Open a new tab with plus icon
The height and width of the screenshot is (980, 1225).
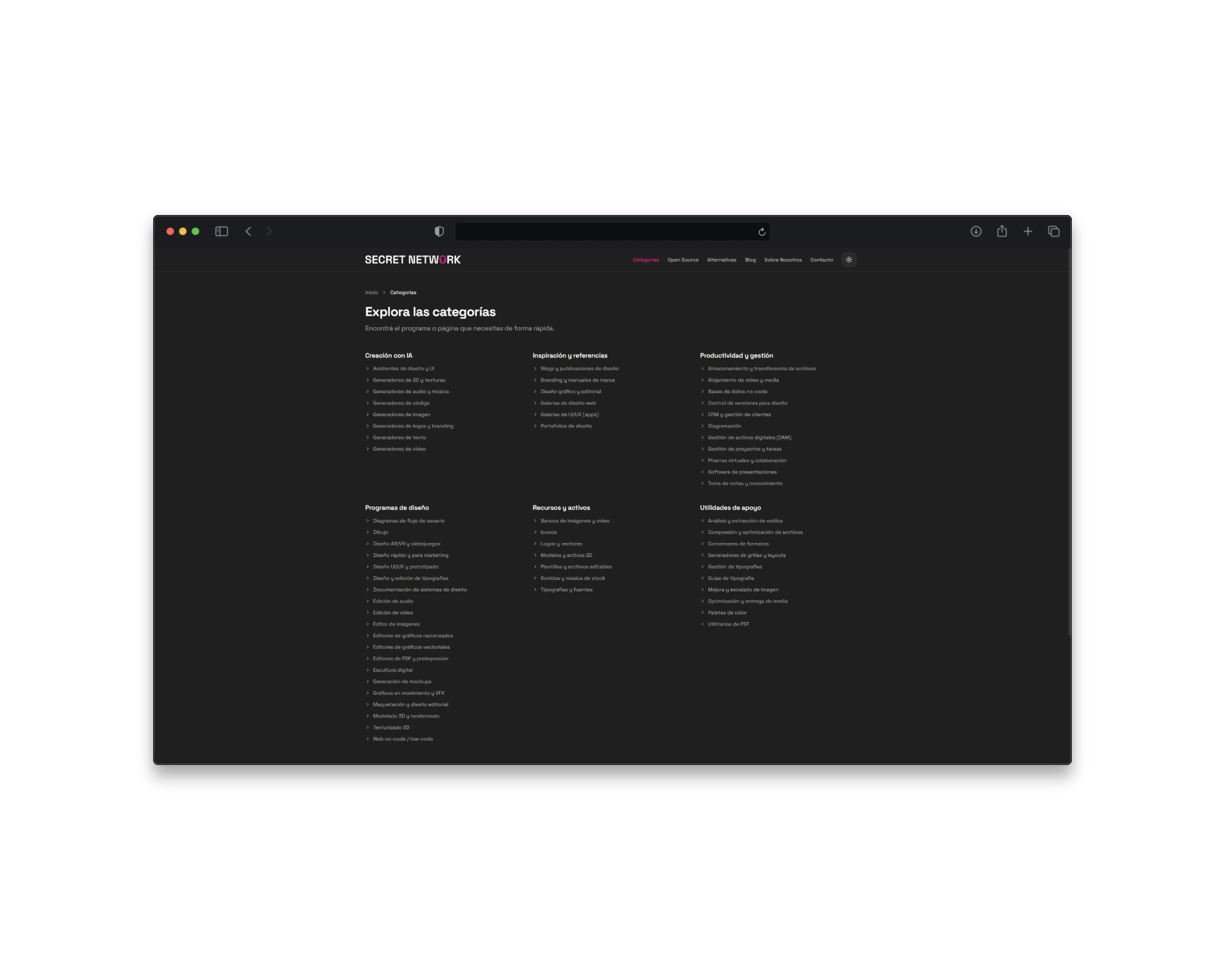1028,232
